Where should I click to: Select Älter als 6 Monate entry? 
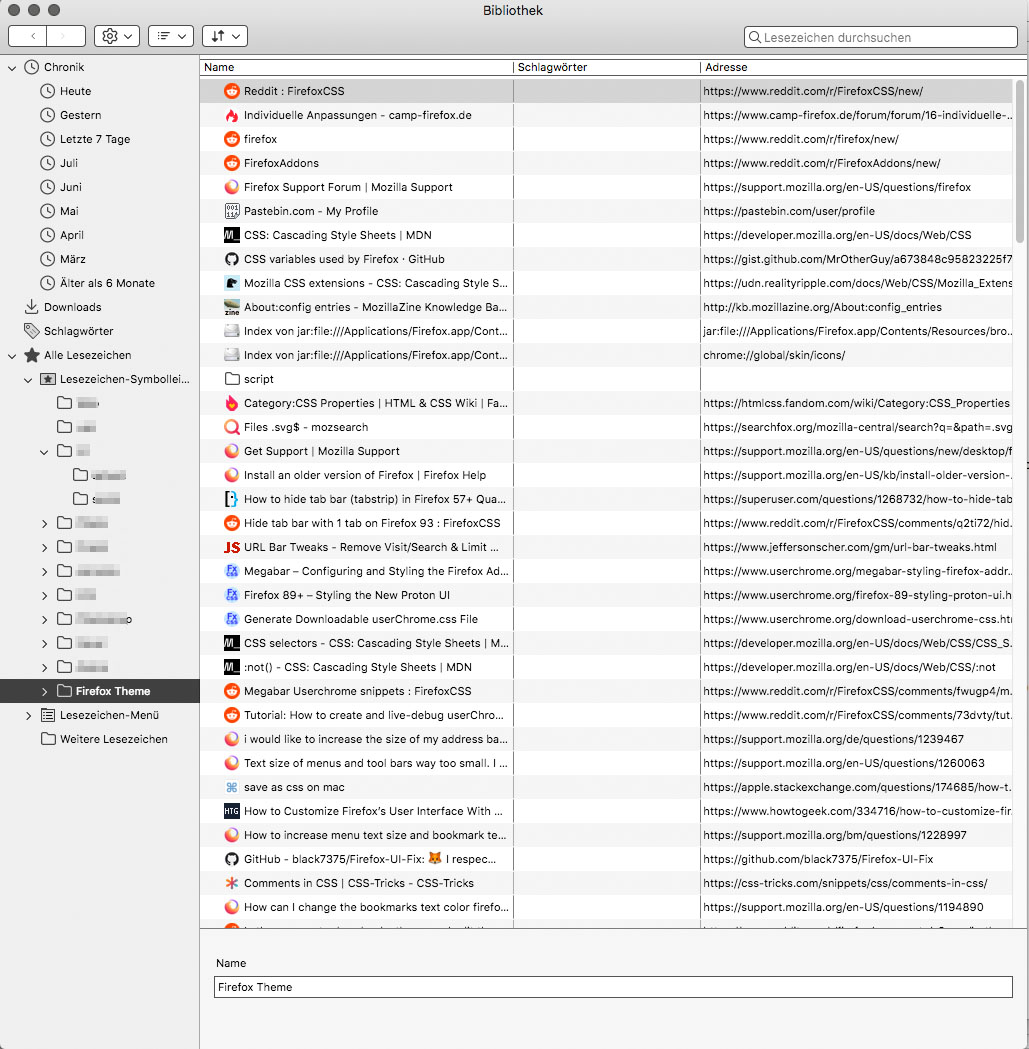tap(107, 283)
